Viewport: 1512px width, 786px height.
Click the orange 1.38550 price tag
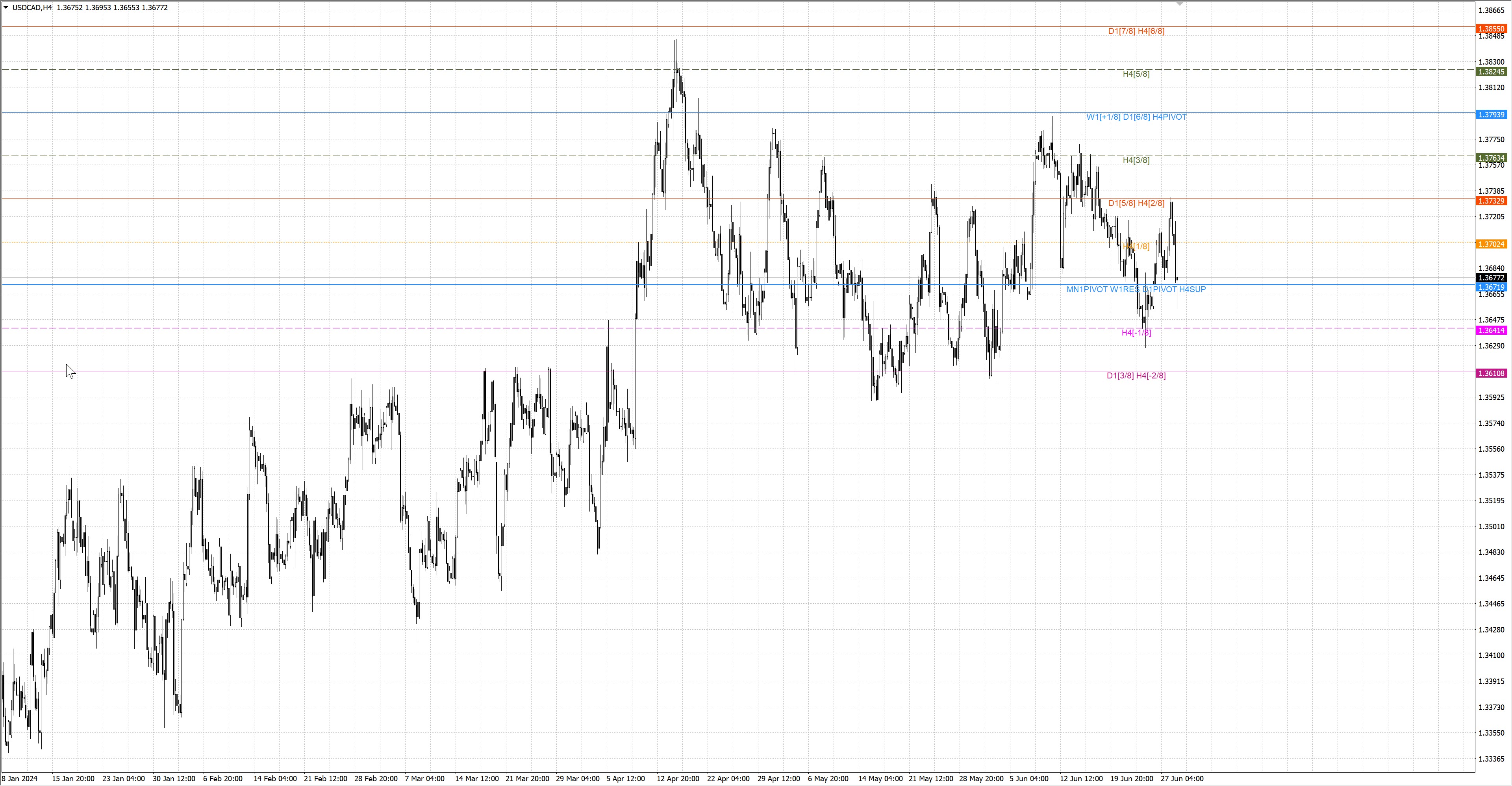1491,28
